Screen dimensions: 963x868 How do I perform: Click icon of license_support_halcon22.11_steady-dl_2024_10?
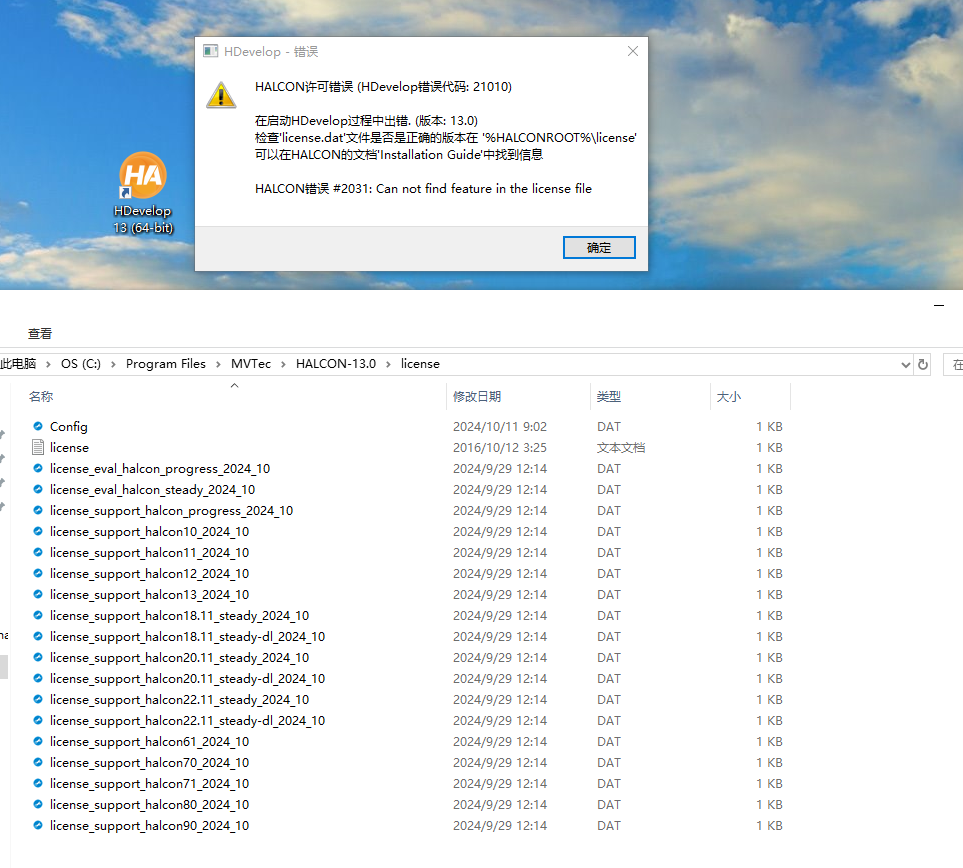coord(38,720)
